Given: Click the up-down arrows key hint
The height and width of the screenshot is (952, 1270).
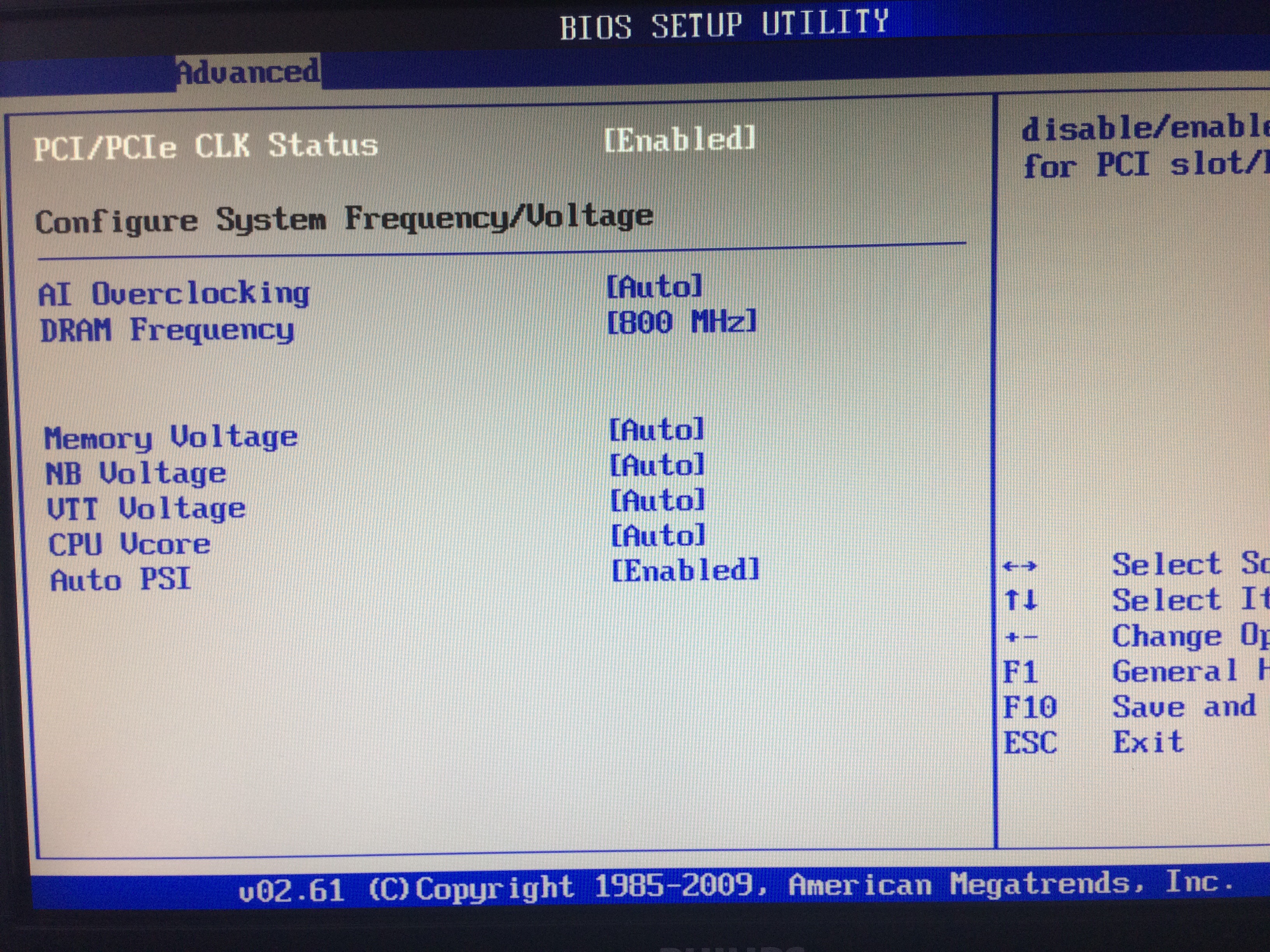Looking at the screenshot, I should pyautogui.click(x=1021, y=601).
